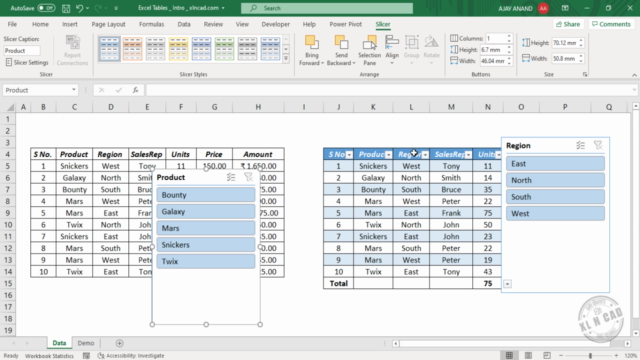Screen dimensions: 640x360
Task: Select Twix in Product slicer
Action: 206,261
